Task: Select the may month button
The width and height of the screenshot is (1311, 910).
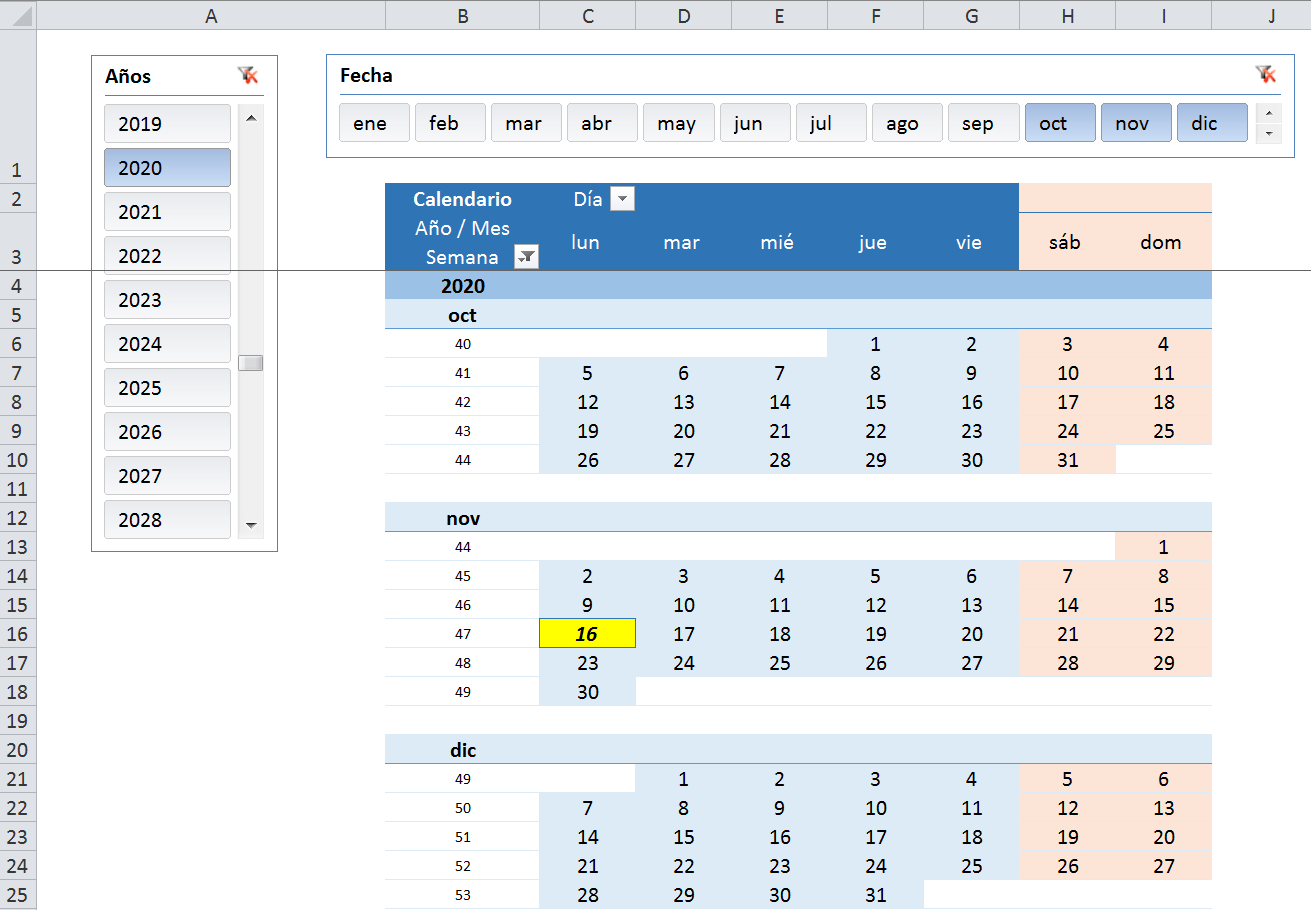Action: 678,122
